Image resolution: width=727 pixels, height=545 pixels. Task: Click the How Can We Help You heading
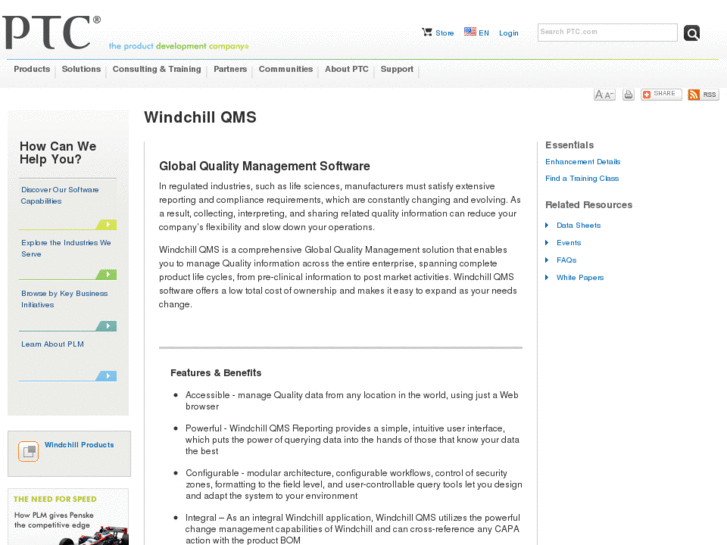click(58, 153)
